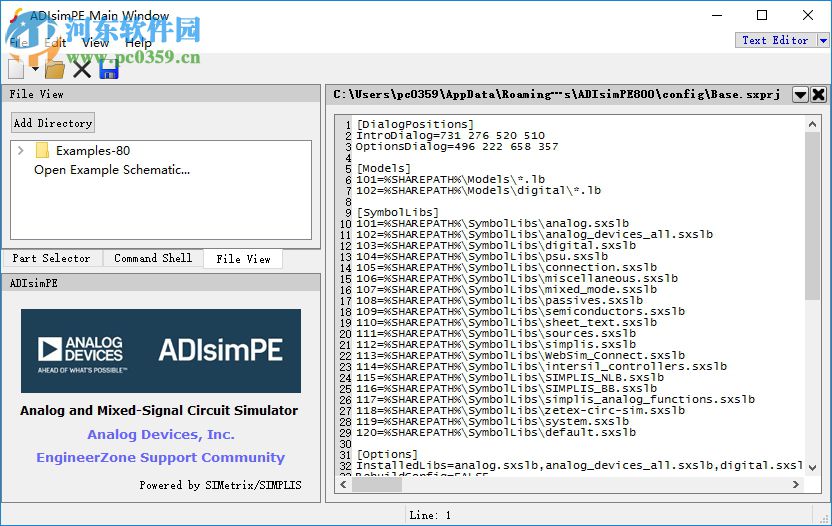The height and width of the screenshot is (526, 832).
Task: Click the New file toolbar icon
Action: tap(16, 69)
